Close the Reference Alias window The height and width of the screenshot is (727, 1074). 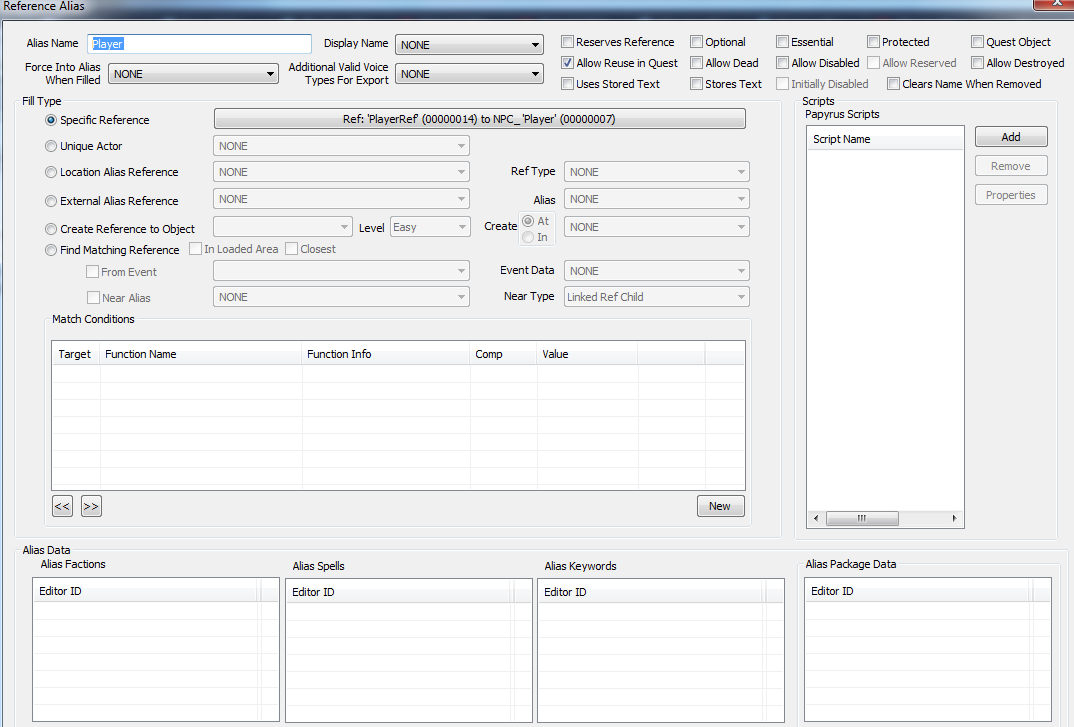coord(1055,4)
